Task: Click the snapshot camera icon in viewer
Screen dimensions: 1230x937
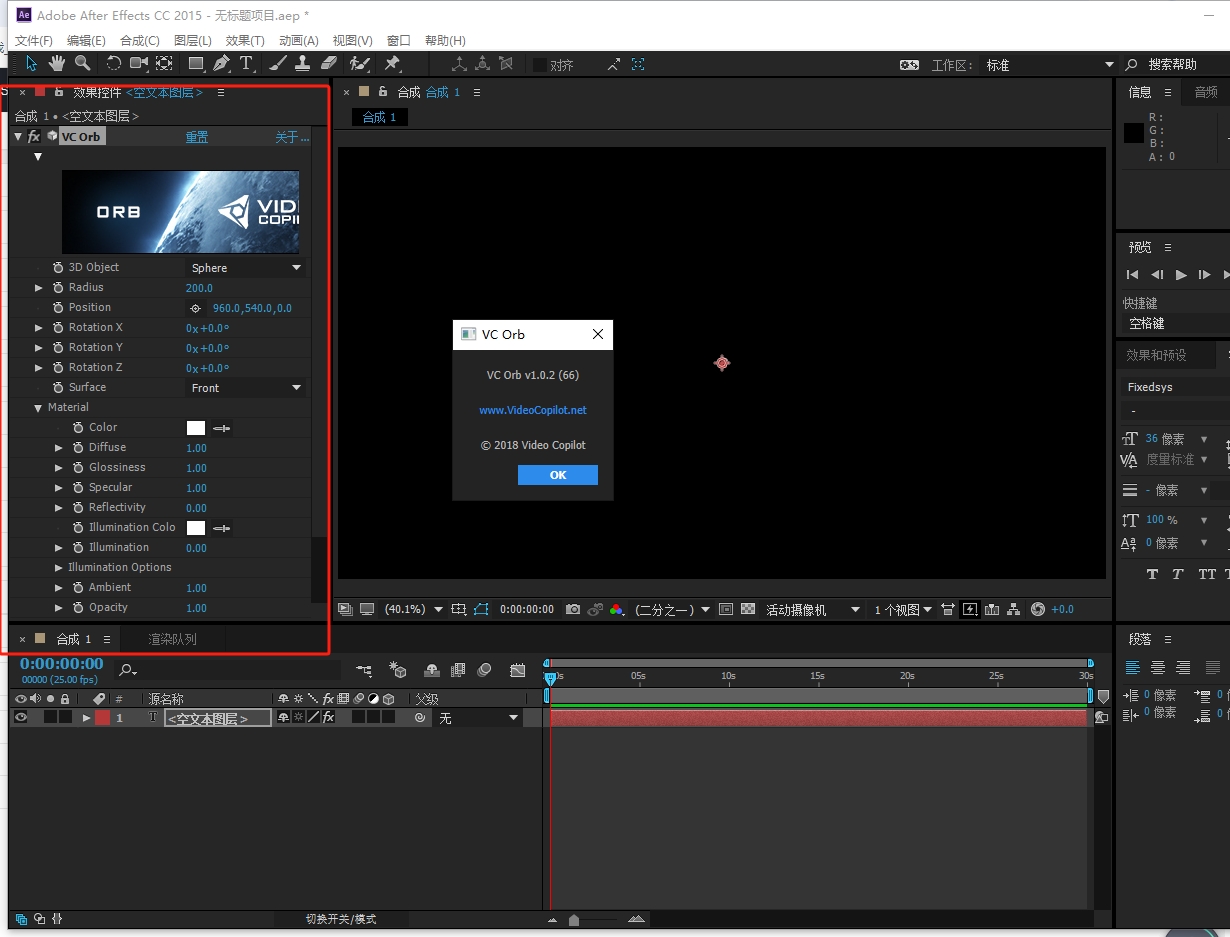Action: point(573,609)
